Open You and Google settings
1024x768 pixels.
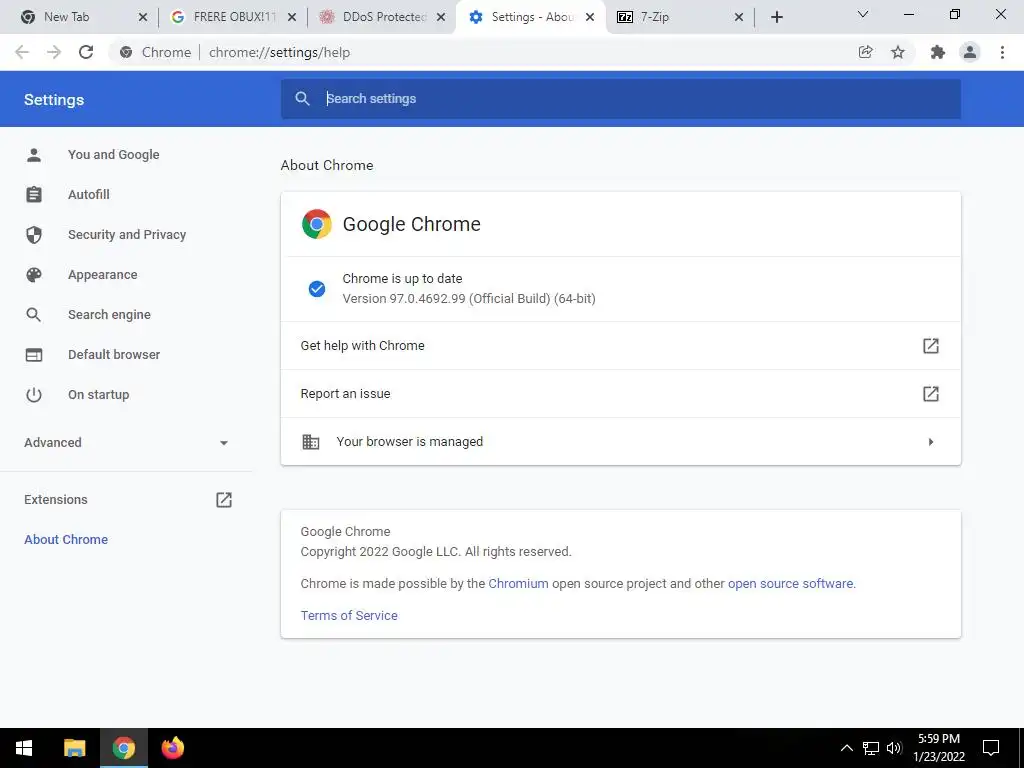pyautogui.click(x=114, y=155)
